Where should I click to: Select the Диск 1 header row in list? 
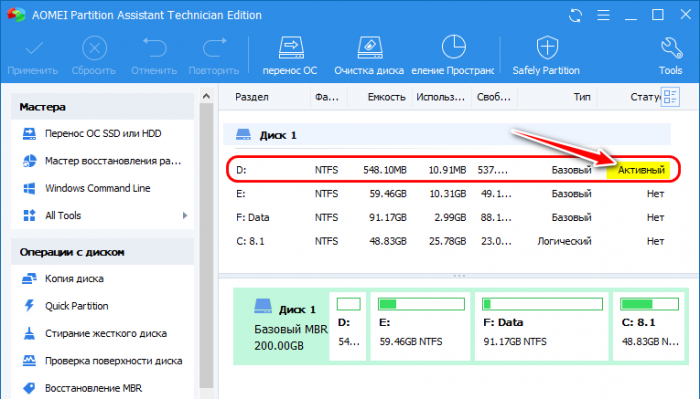[x=447, y=135]
